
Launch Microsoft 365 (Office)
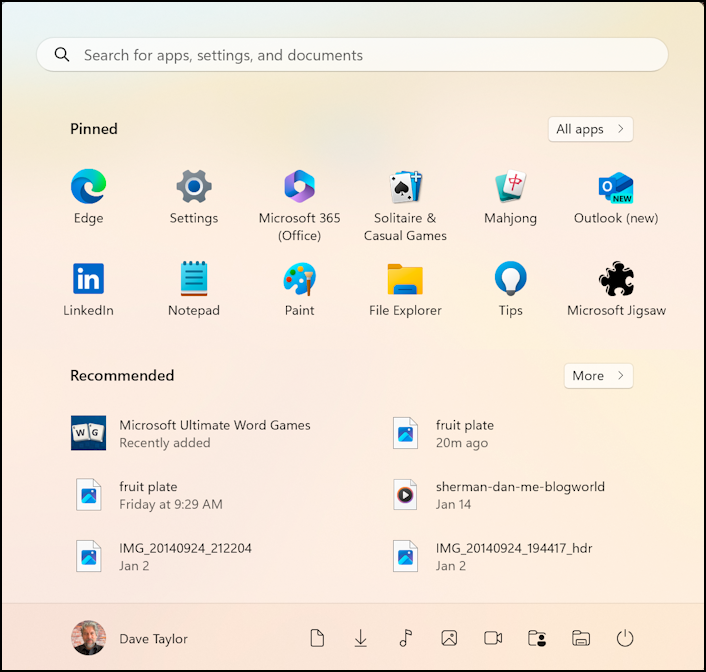(x=299, y=205)
